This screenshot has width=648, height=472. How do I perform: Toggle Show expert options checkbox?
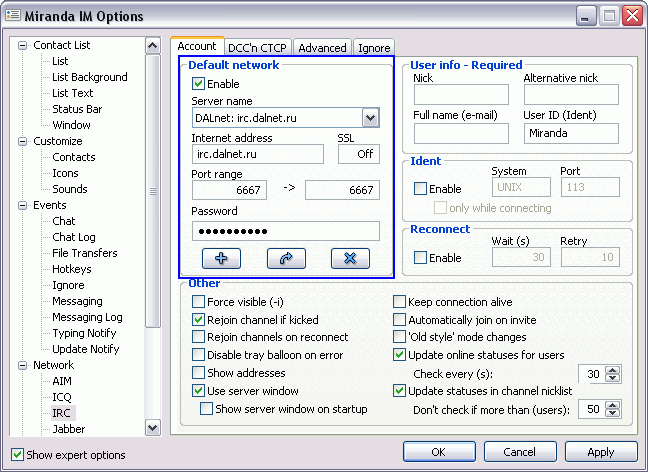[17, 455]
